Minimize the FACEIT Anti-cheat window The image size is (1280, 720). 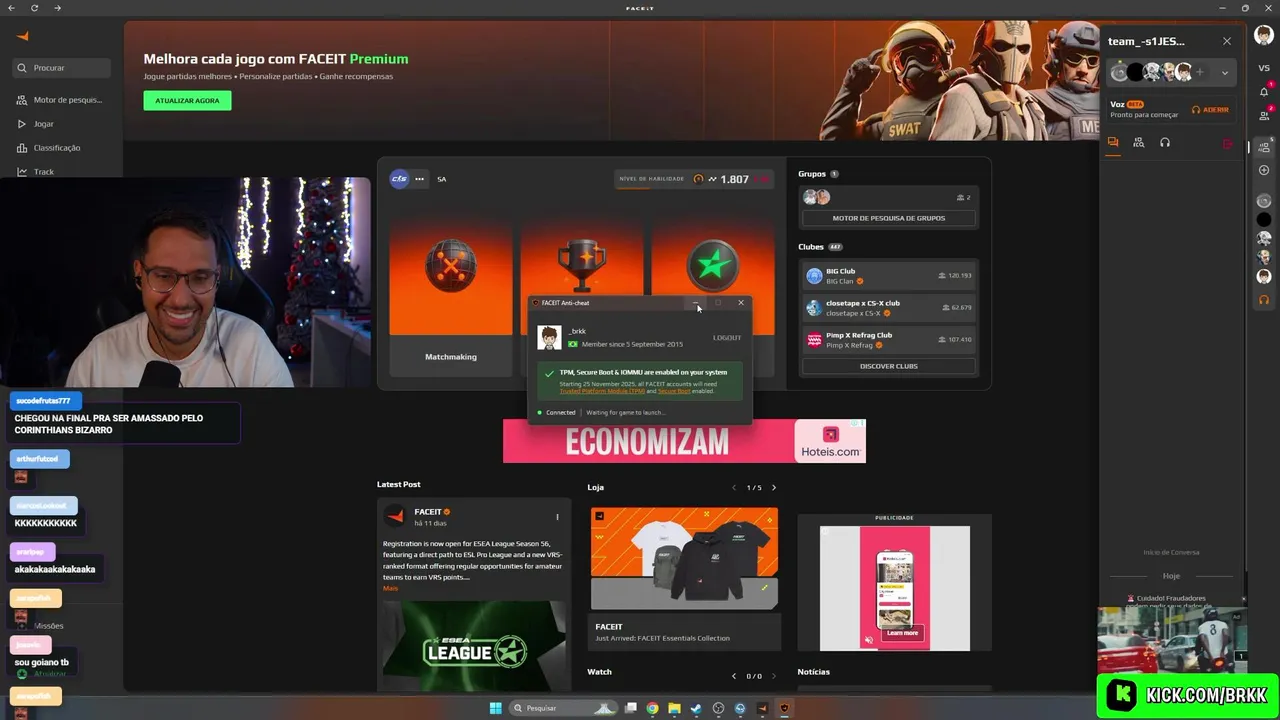pos(696,303)
